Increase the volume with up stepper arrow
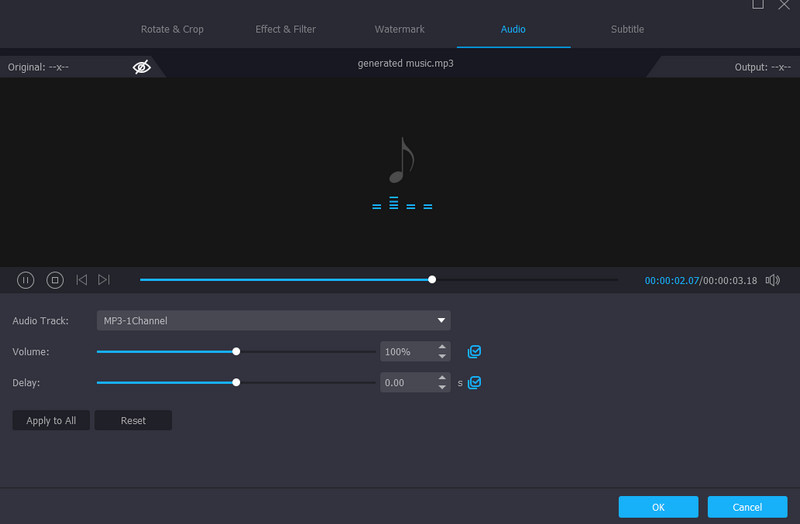This screenshot has width=800, height=524. pyautogui.click(x=442, y=347)
